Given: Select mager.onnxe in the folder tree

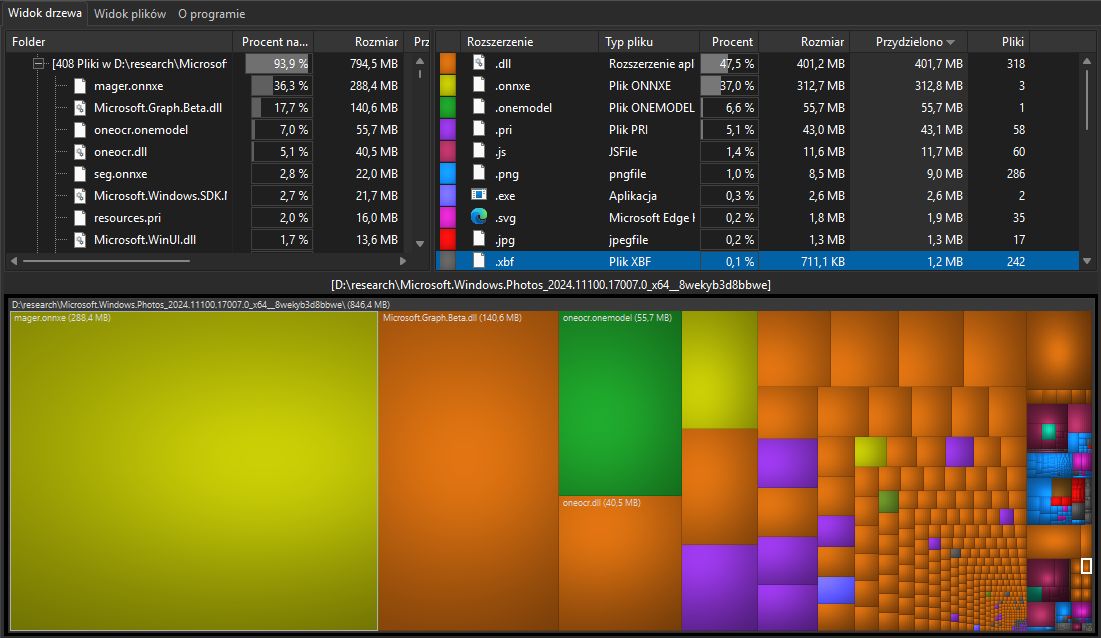Looking at the screenshot, I should click(x=128, y=86).
